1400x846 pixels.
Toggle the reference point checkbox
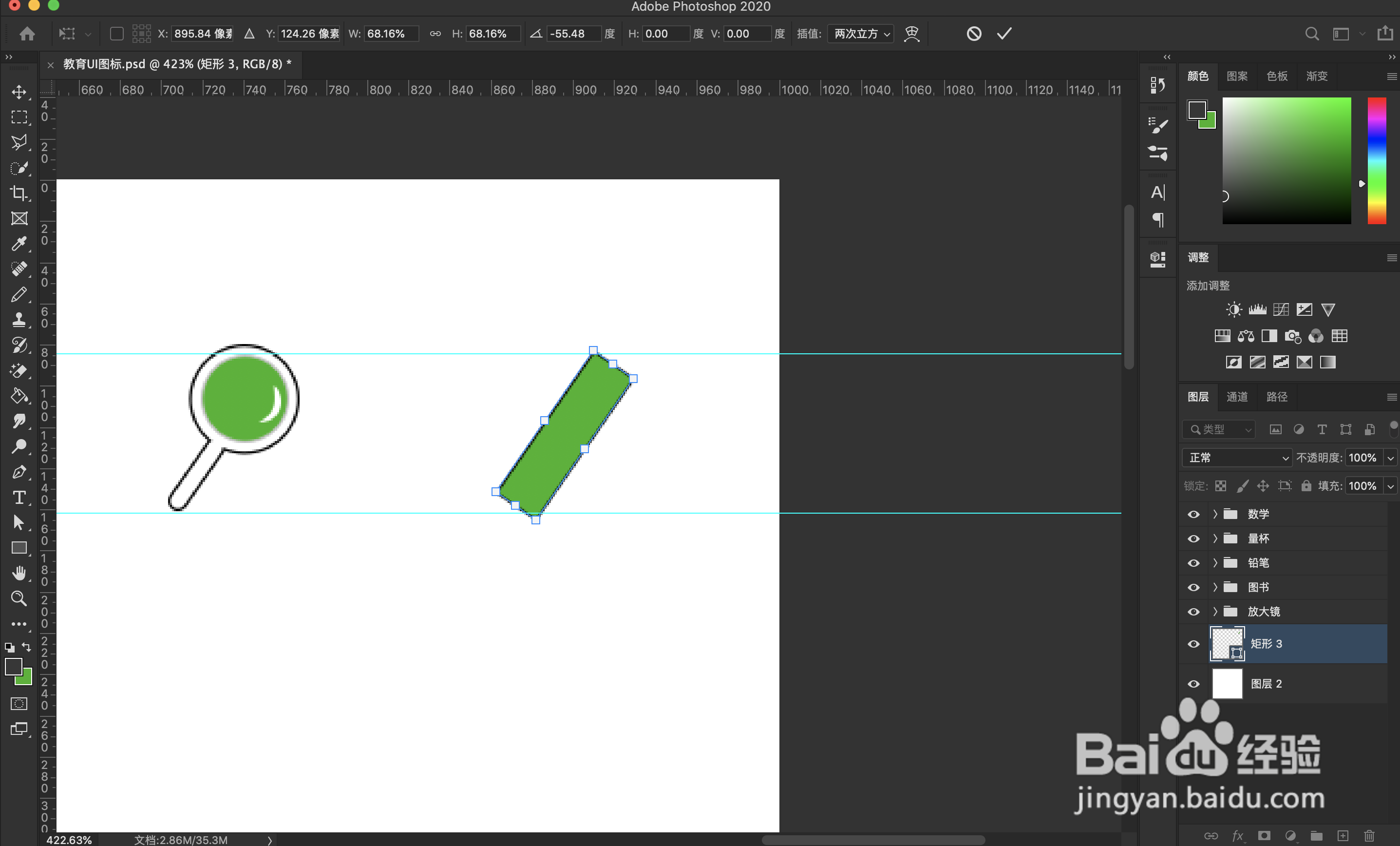116,34
